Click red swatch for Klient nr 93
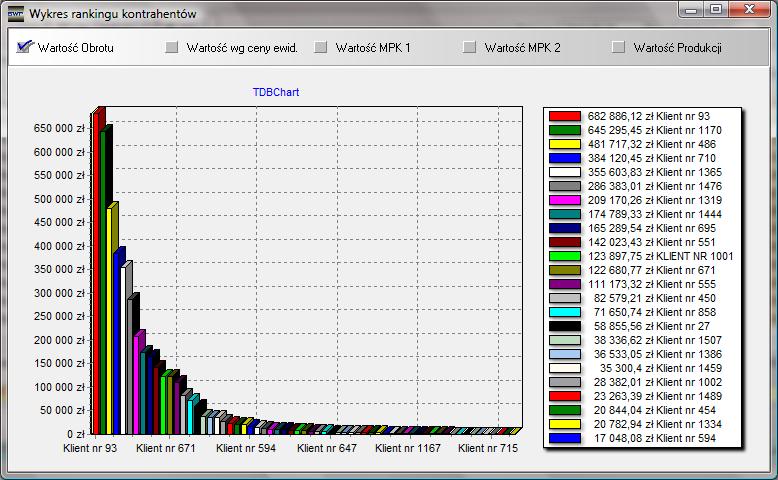Viewport: 778px width, 480px height. pyautogui.click(x=565, y=116)
